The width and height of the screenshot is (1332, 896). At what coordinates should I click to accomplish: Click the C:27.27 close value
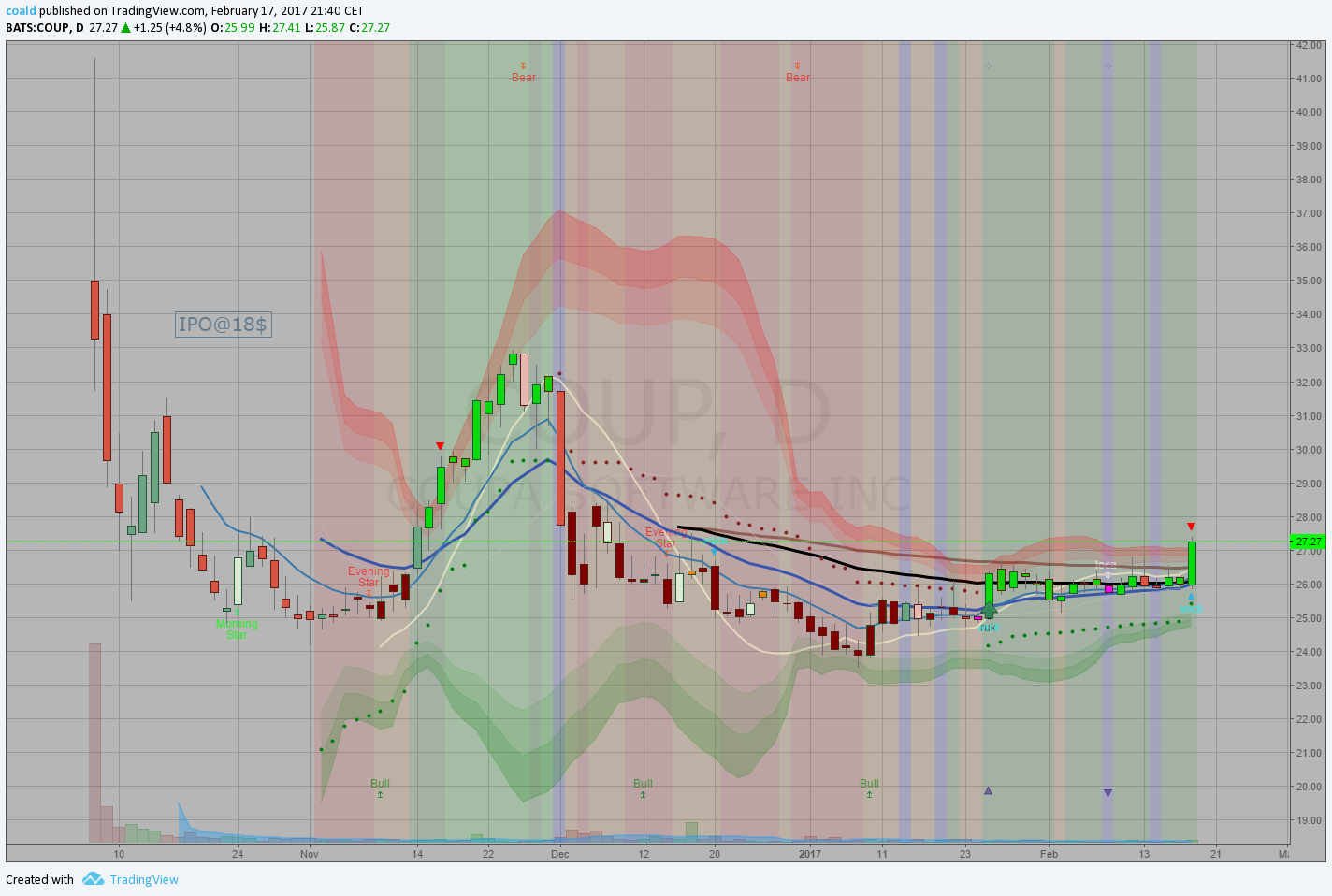(x=369, y=28)
